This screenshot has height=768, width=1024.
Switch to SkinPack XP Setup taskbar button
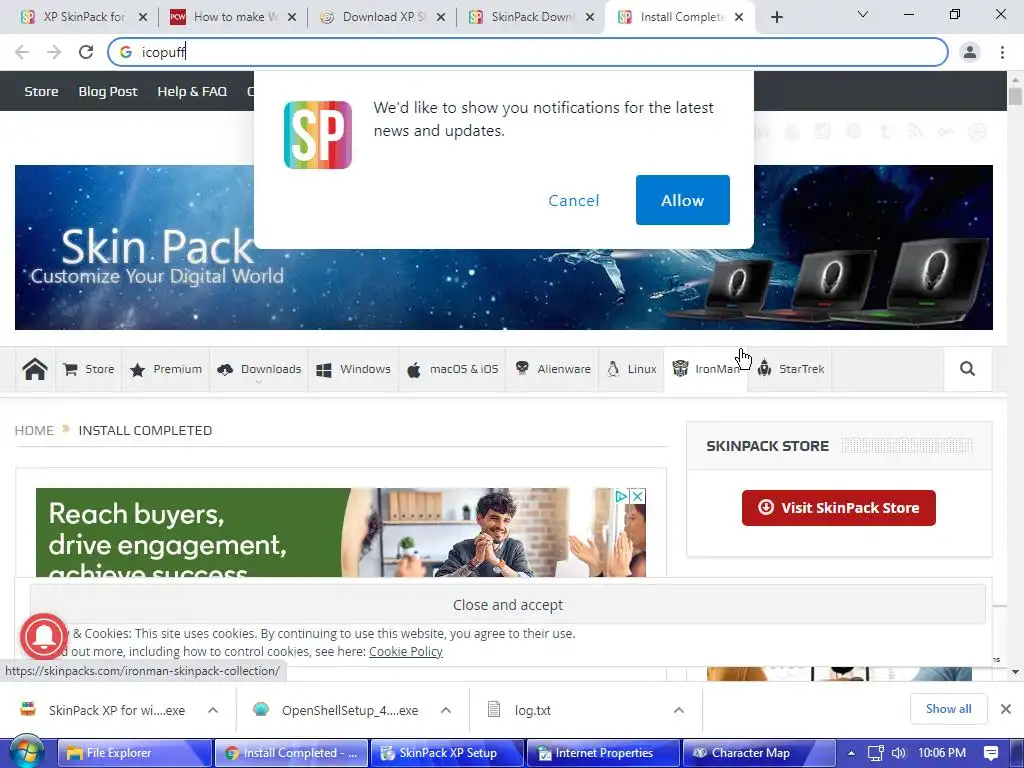[x=447, y=753]
